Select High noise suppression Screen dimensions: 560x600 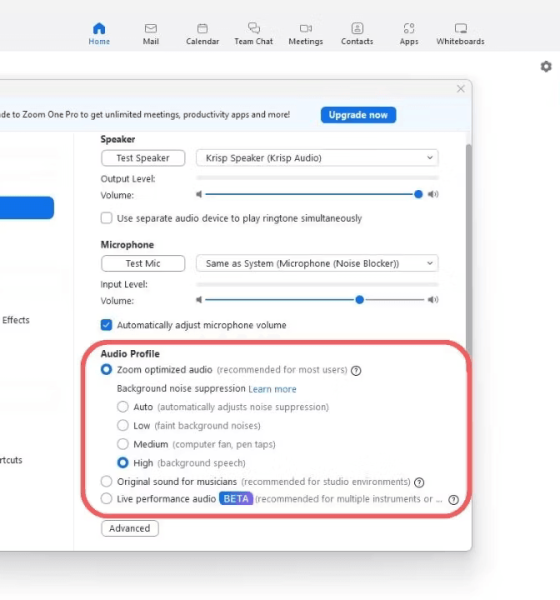tap(122, 463)
